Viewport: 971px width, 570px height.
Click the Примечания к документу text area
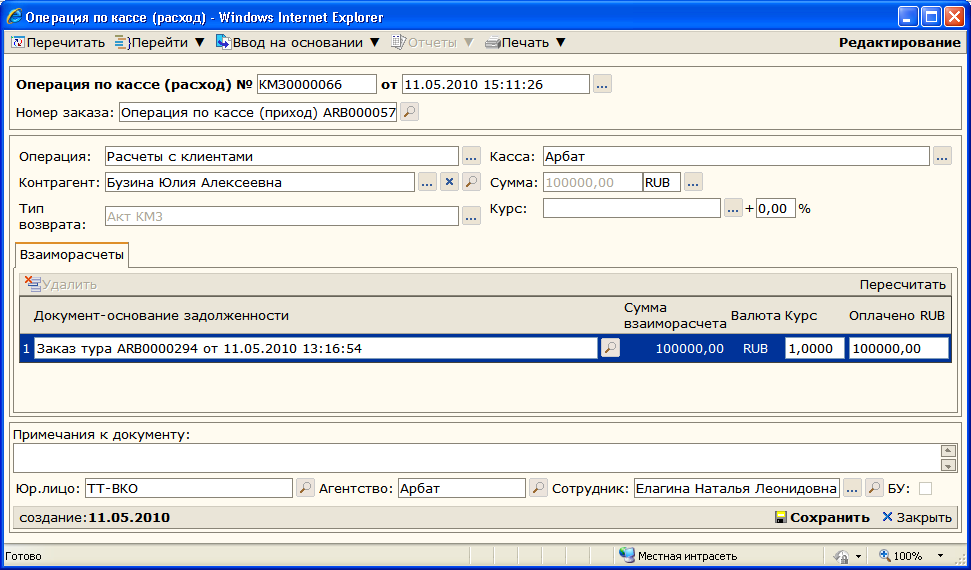pos(476,458)
